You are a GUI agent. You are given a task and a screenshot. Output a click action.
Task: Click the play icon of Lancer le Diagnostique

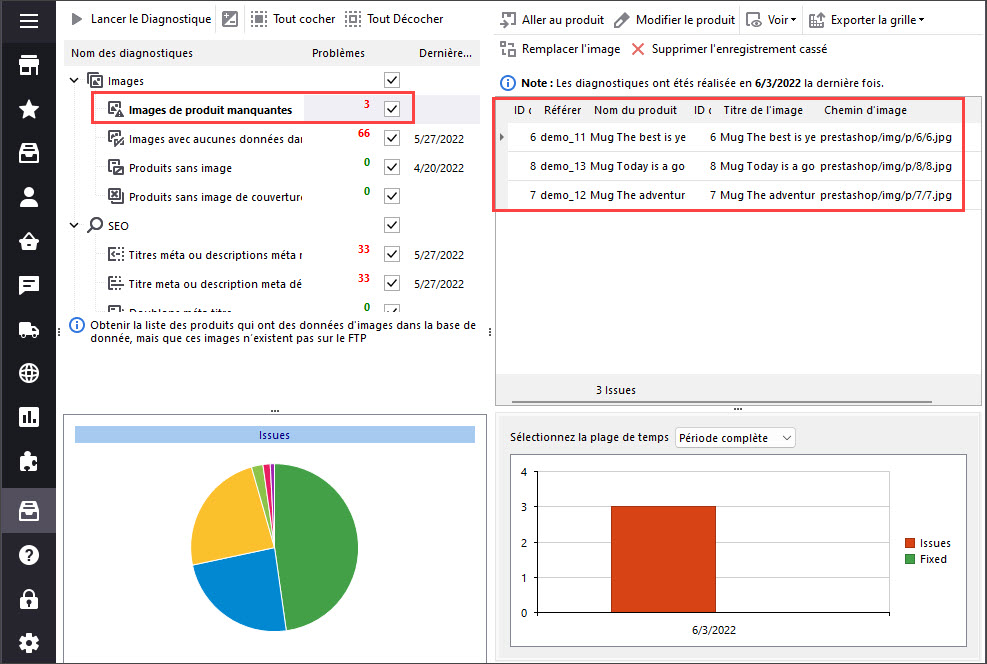tap(77, 19)
